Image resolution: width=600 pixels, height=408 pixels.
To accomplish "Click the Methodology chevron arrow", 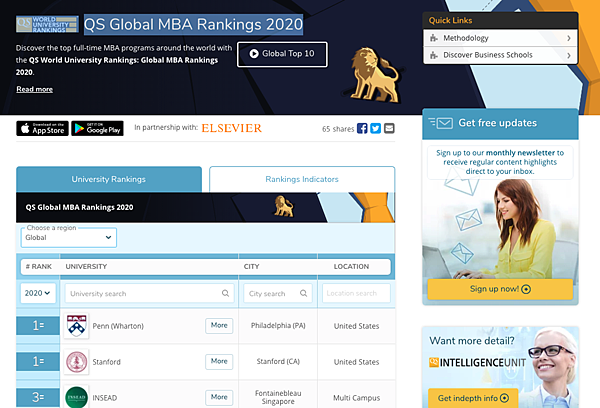I will click(569, 38).
